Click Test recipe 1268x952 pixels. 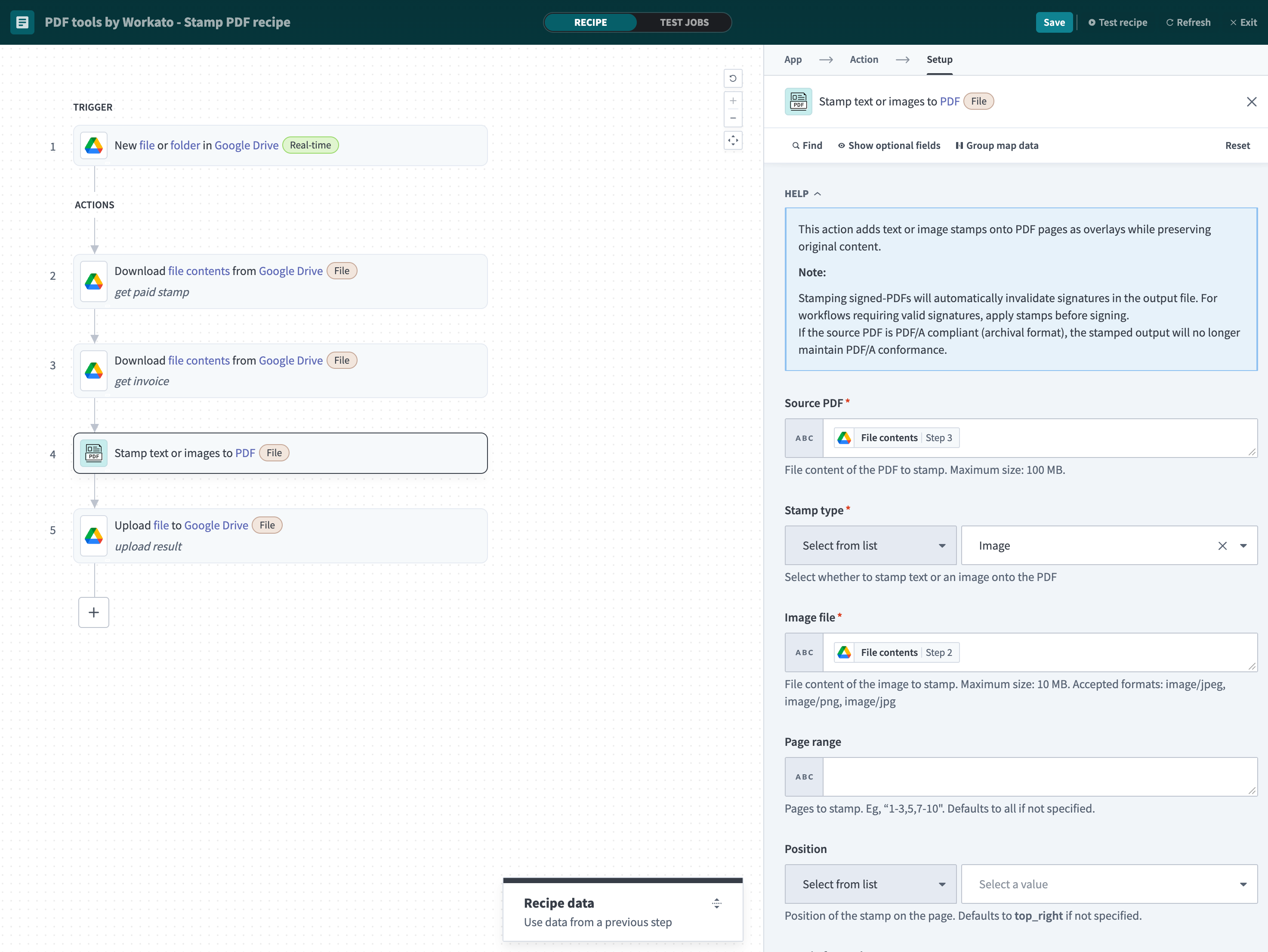[1117, 22]
